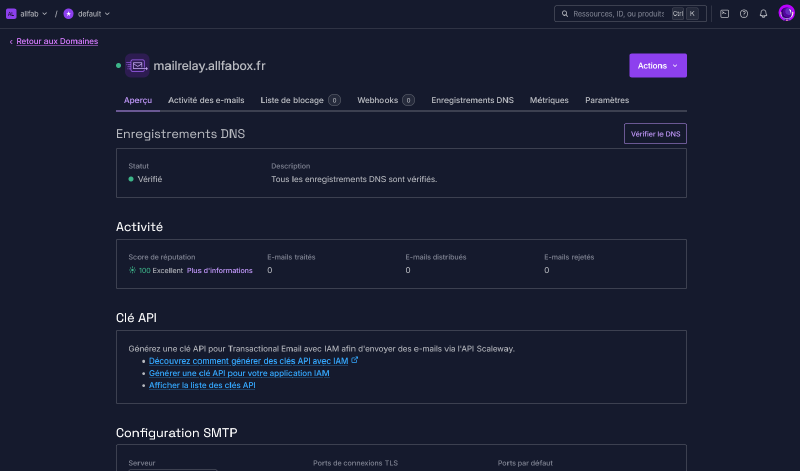Open the Paramètres tab
The width and height of the screenshot is (800, 471).
(607, 100)
